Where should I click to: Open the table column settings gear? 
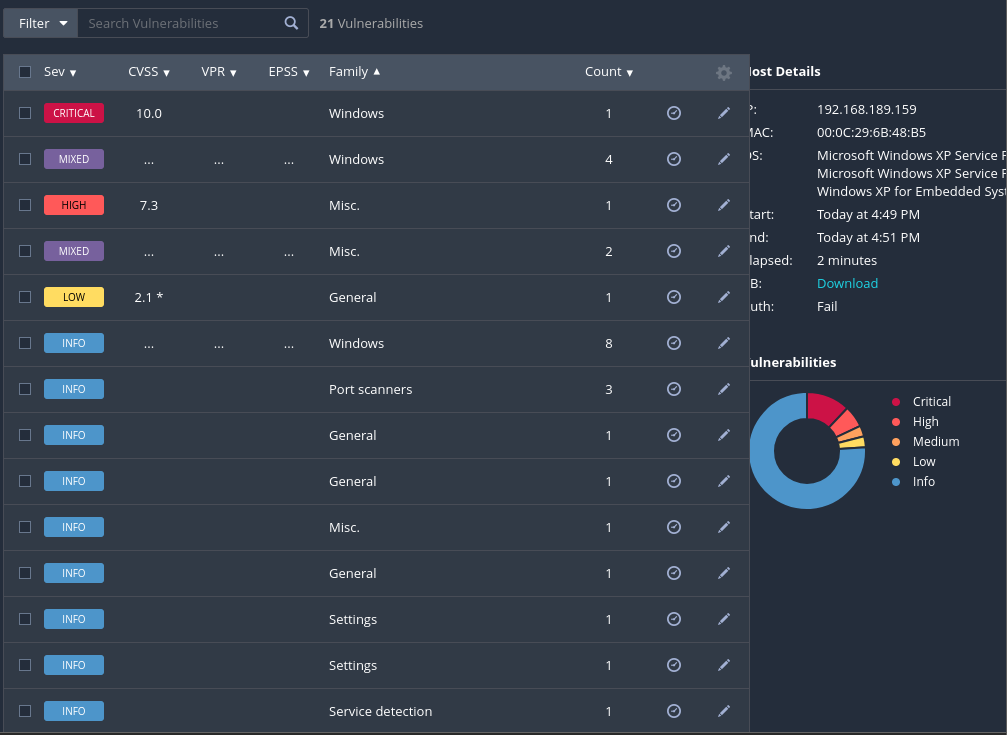724,73
